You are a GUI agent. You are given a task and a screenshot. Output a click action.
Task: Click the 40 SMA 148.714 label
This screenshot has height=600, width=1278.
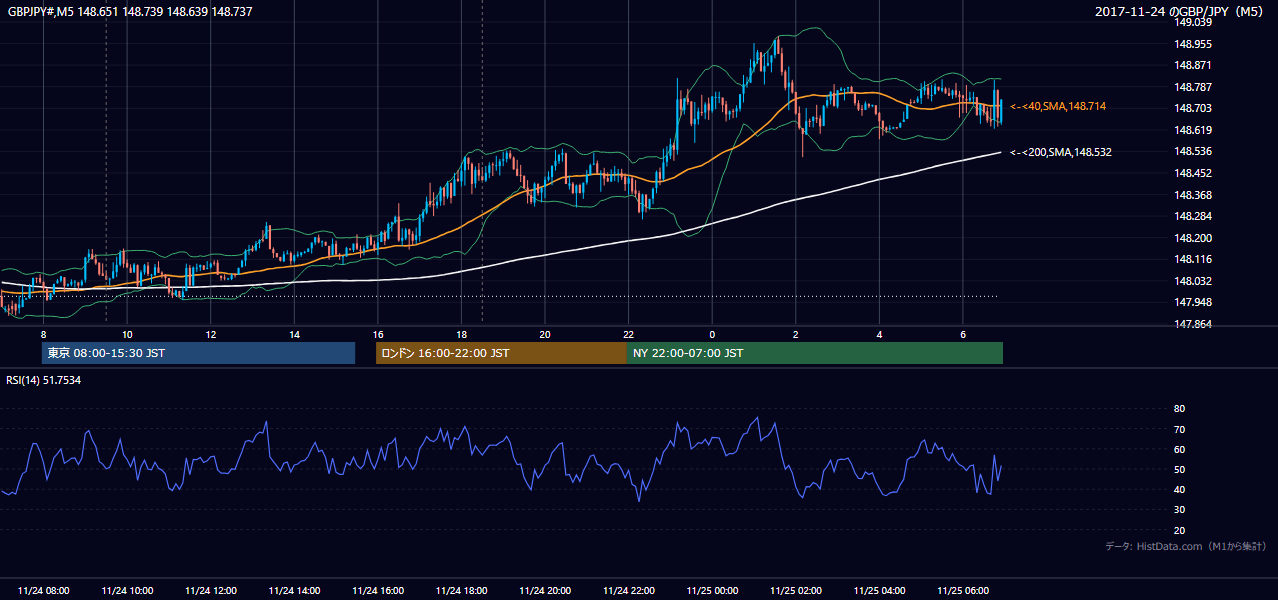pyautogui.click(x=1058, y=106)
